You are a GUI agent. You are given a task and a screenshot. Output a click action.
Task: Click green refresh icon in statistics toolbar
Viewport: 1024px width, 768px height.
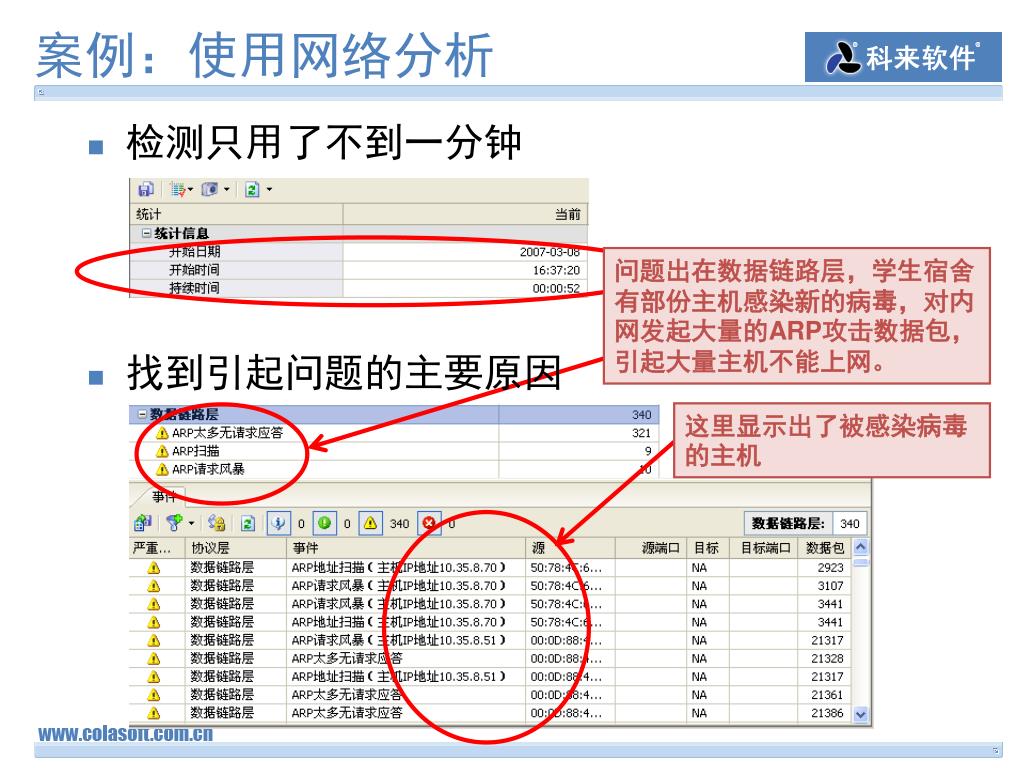point(252,189)
